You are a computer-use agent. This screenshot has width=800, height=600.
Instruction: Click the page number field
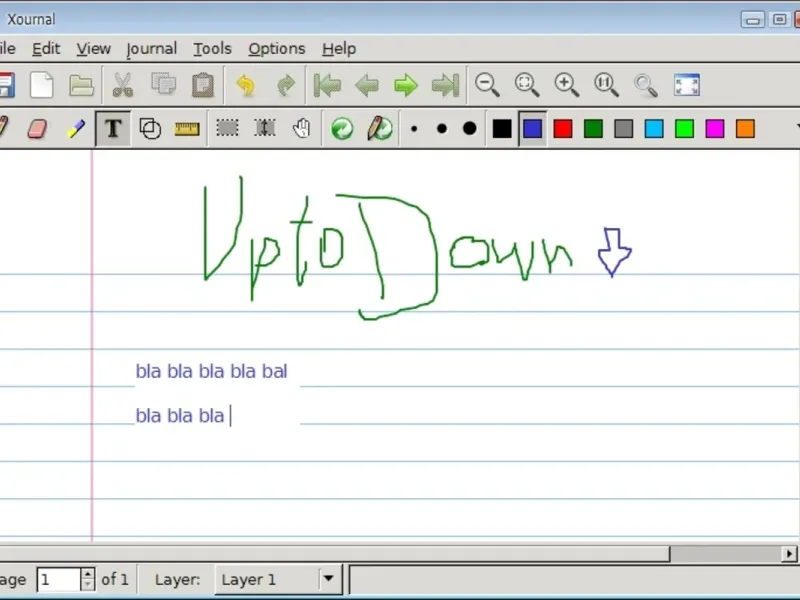(x=59, y=579)
